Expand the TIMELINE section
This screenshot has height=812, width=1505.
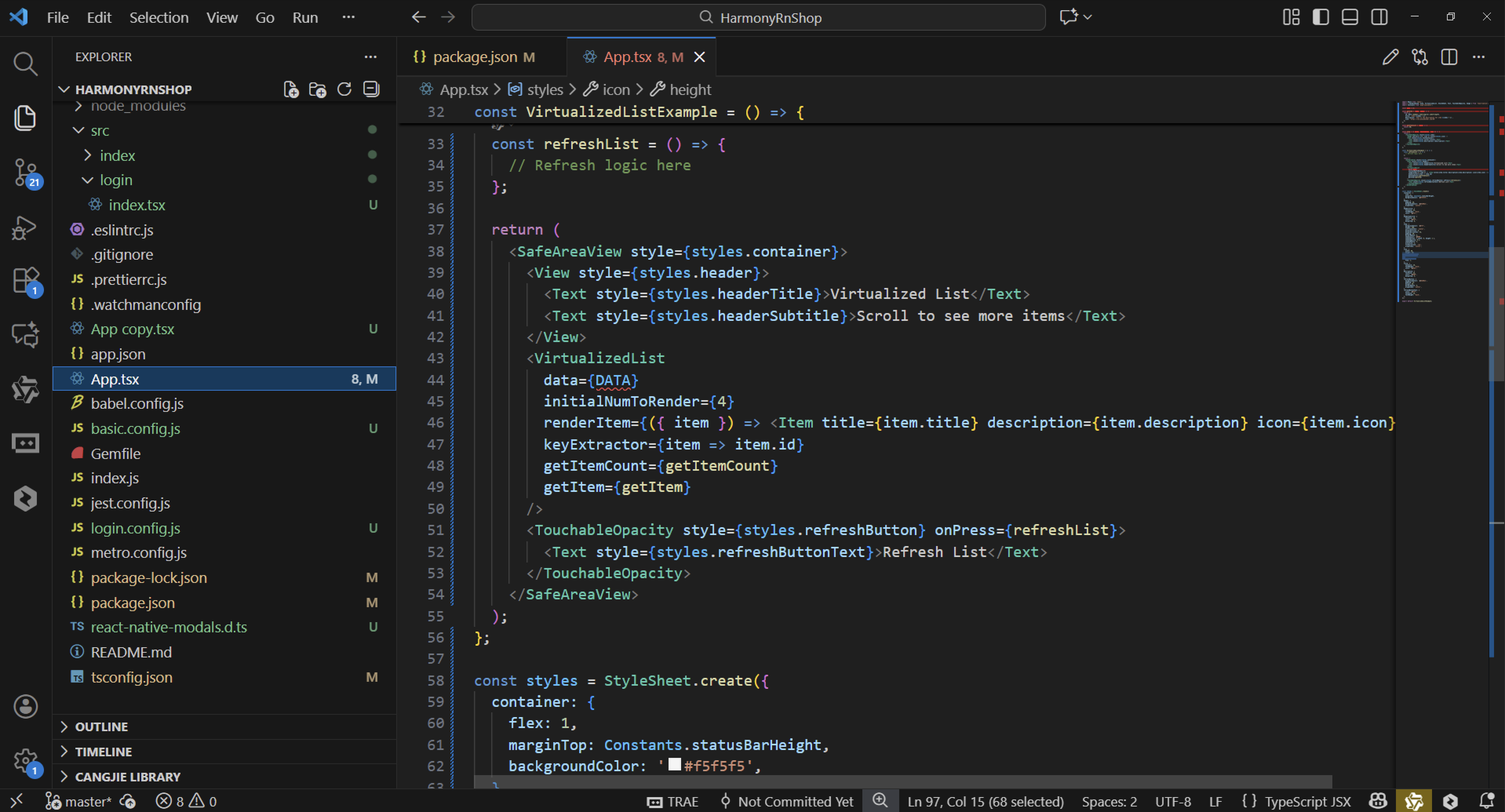(x=104, y=752)
